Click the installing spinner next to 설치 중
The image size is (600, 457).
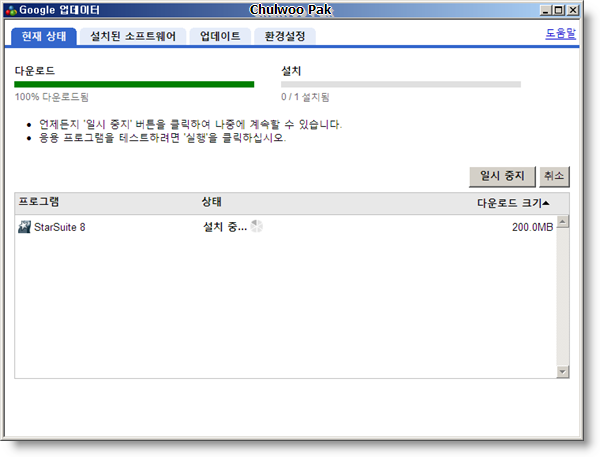click(x=257, y=226)
